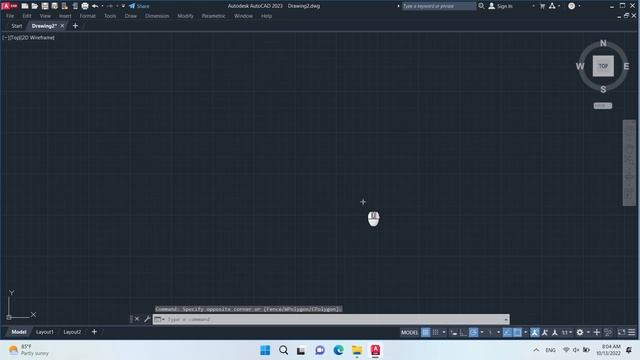The height and width of the screenshot is (360, 640).
Task: Toggle polar tracking in status bar
Action: coord(473,333)
